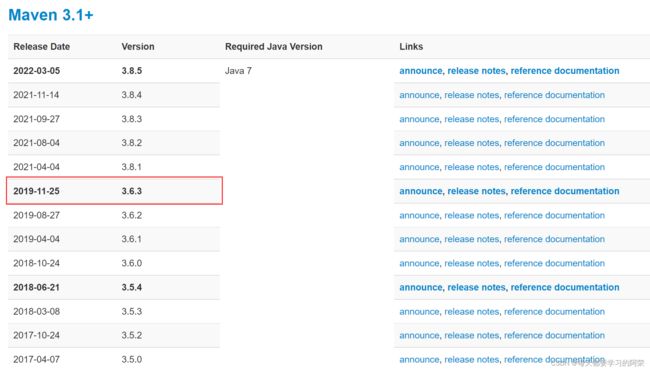The height and width of the screenshot is (370, 650).
Task: Select the release date 2019-11-25
Action: (36, 191)
